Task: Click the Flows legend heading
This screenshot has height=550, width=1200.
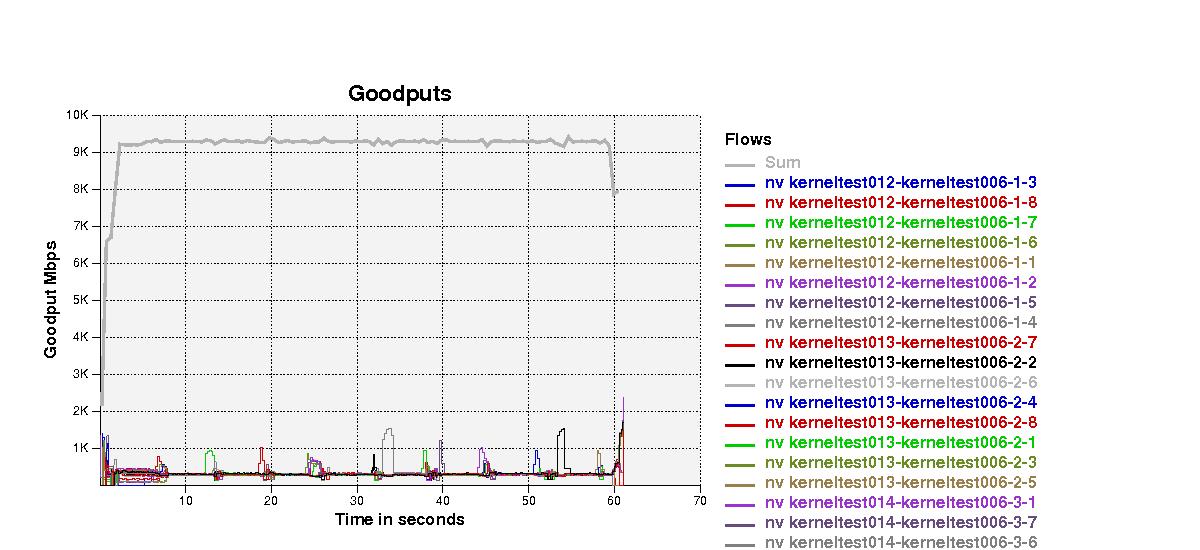Action: [x=748, y=140]
